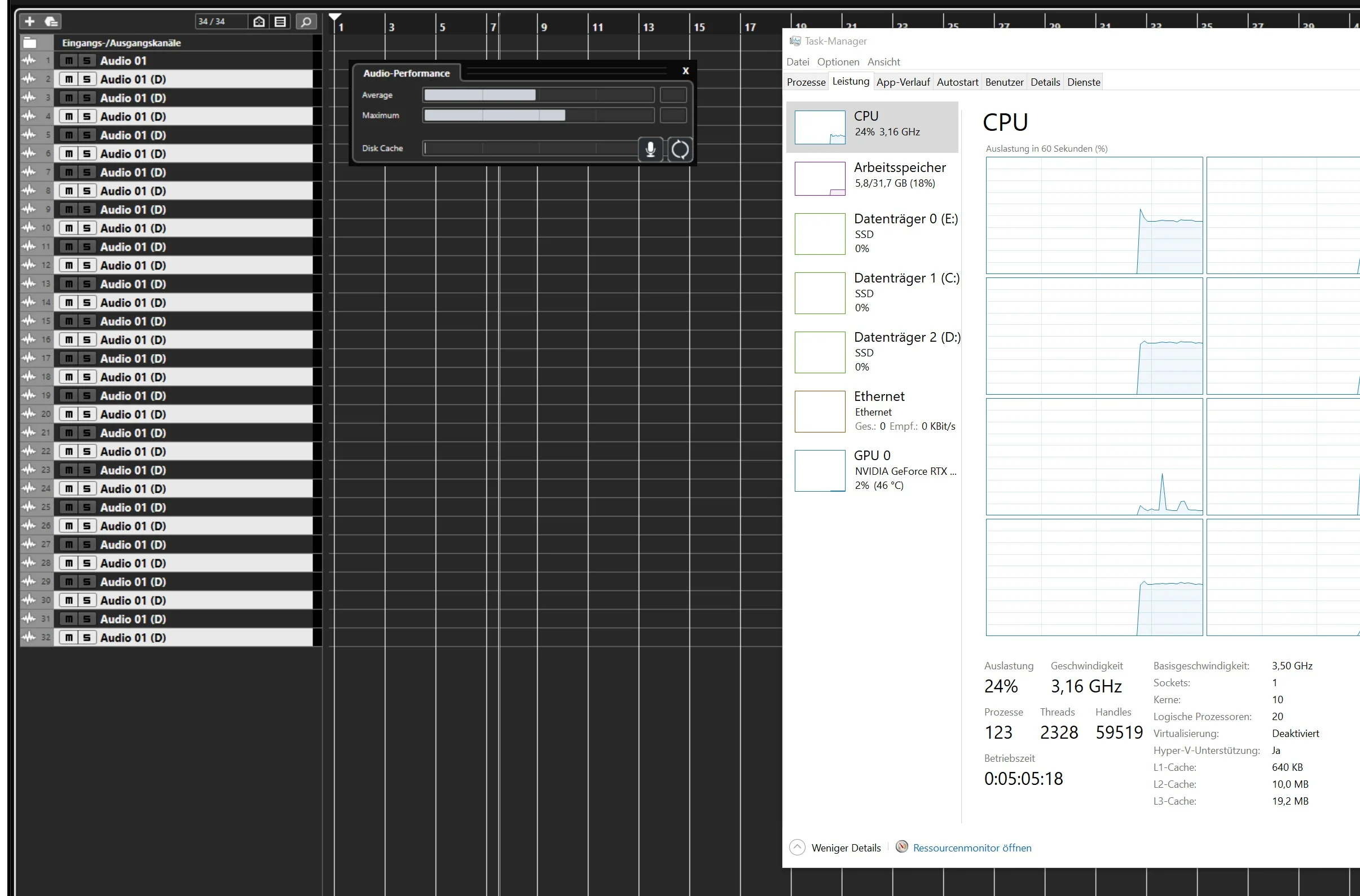This screenshot has width=1360, height=896.
Task: Click the Task-Manager title bar icon
Action: 795,41
